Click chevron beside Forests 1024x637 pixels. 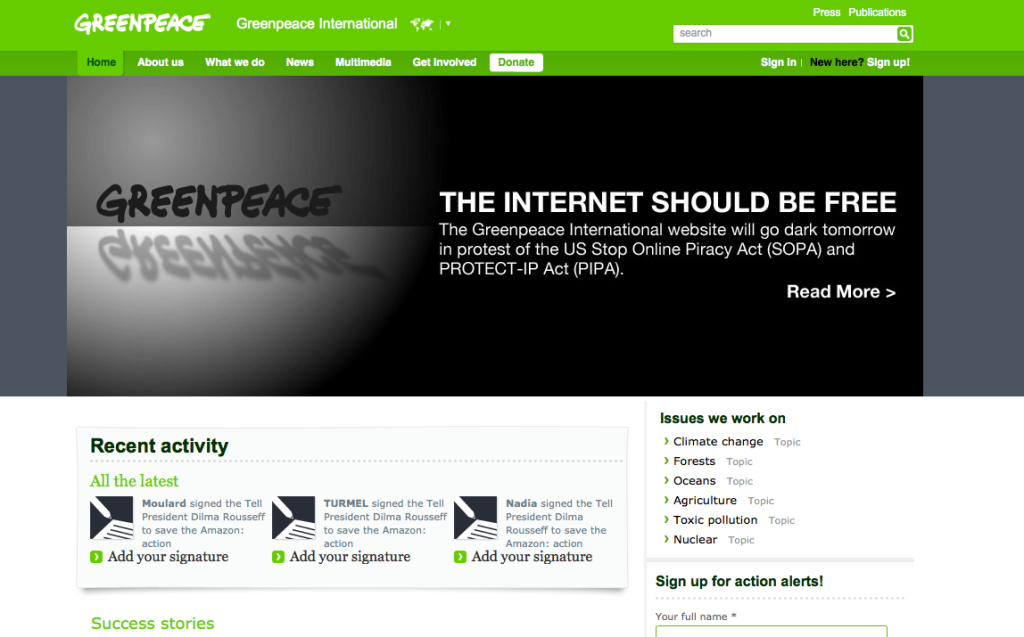coord(666,461)
